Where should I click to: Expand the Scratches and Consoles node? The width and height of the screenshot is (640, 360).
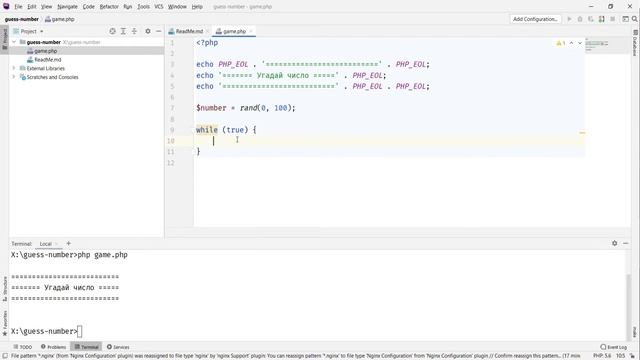(x=14, y=77)
